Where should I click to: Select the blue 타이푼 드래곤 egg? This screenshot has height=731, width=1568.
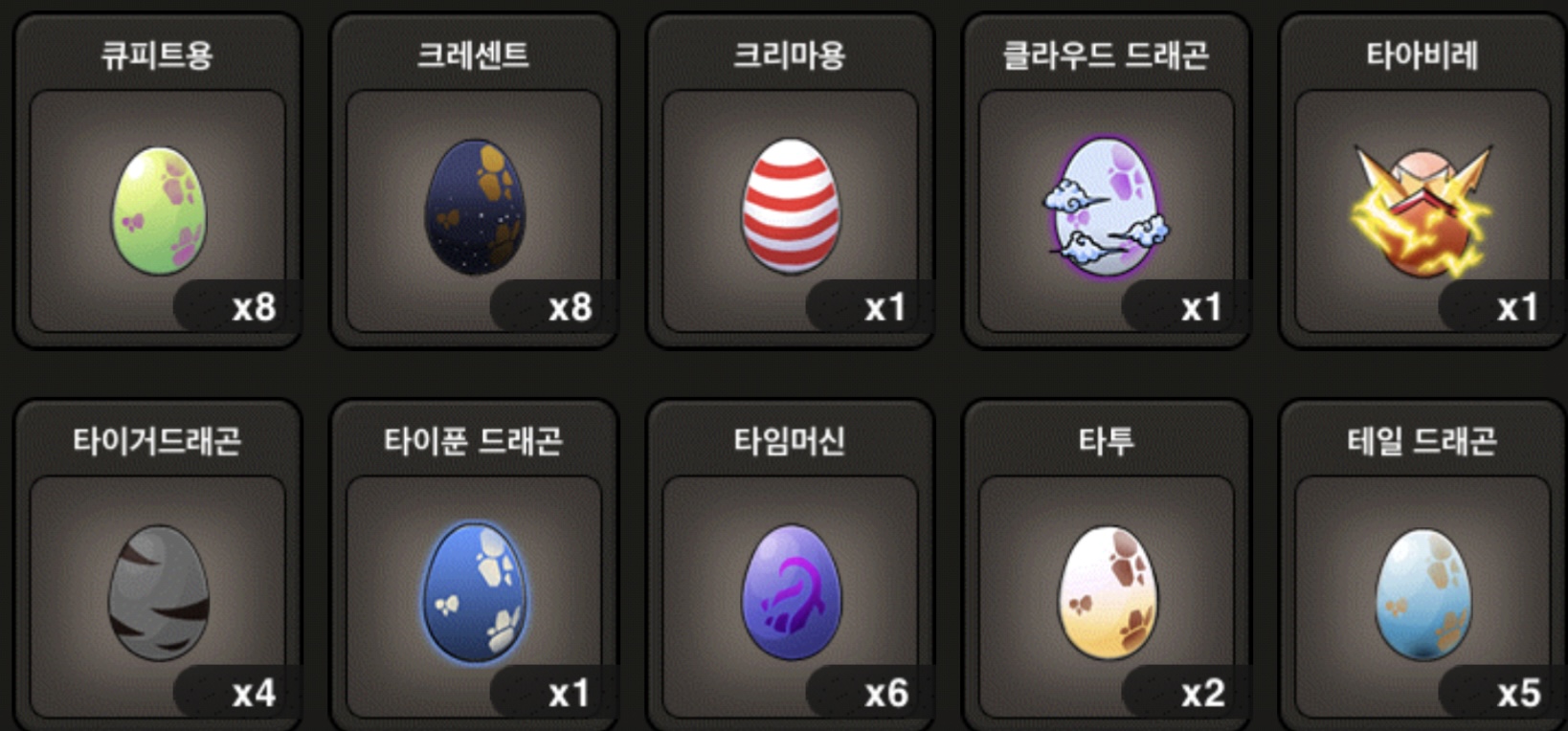(475, 592)
